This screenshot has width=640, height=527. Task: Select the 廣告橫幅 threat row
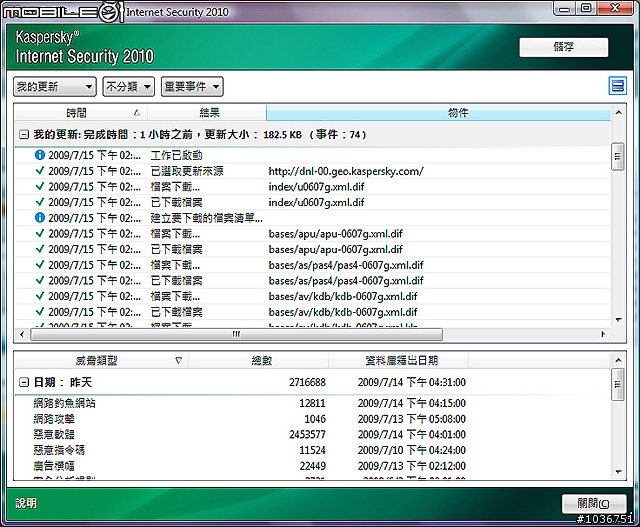pos(313,465)
